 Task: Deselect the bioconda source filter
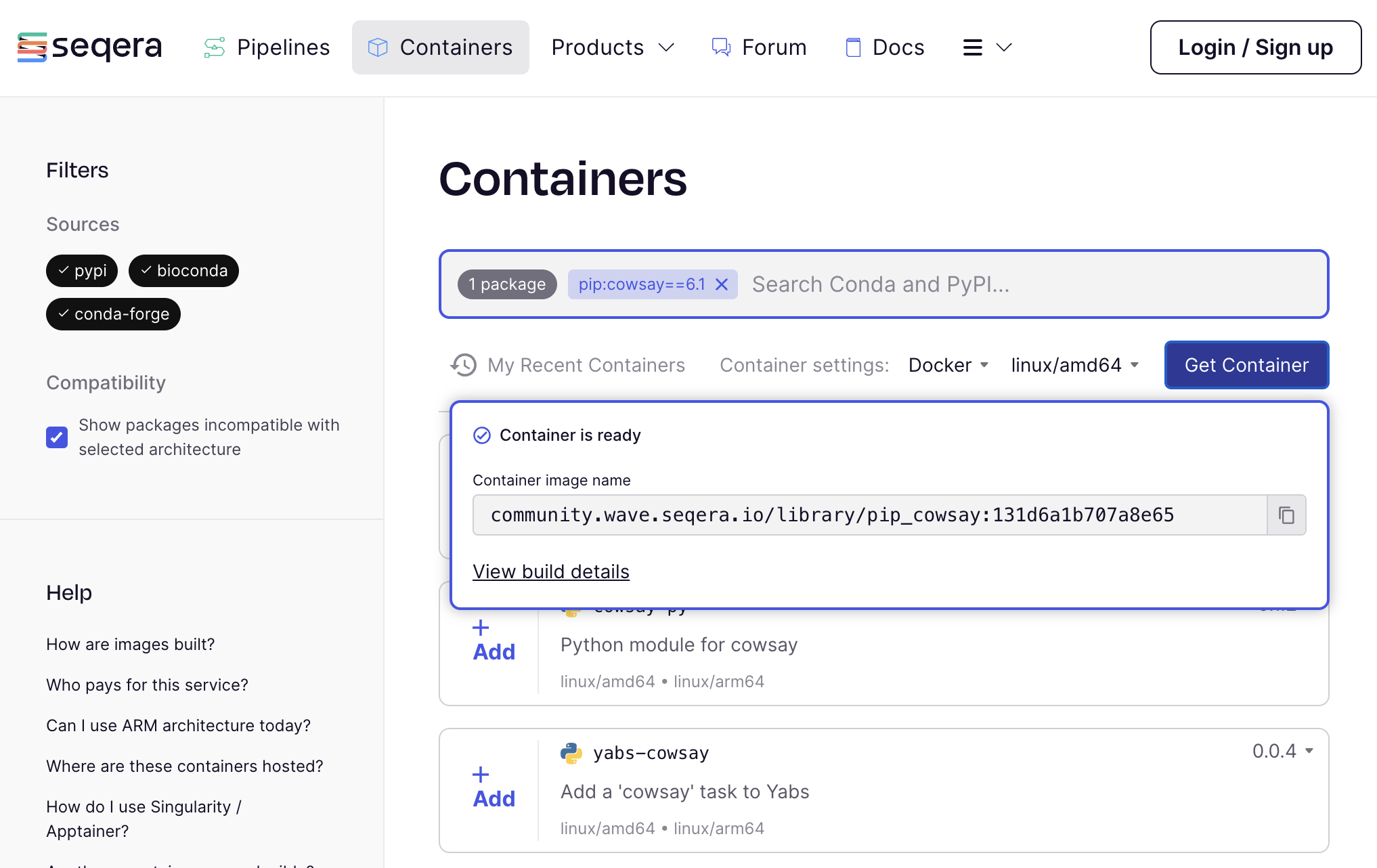(183, 270)
